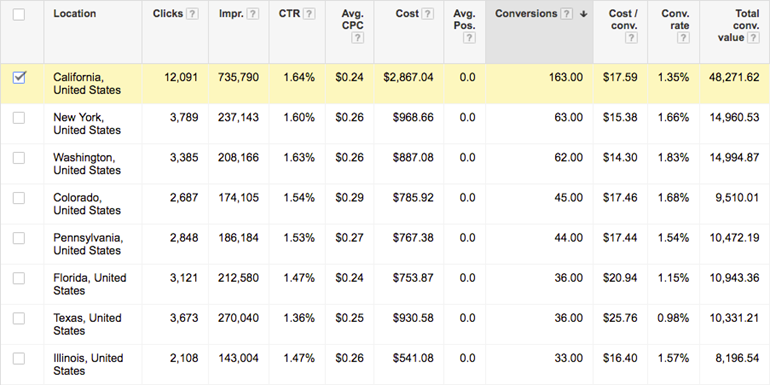Click Colorado impressions value 174,105
The height and width of the screenshot is (385, 770).
pyautogui.click(x=239, y=198)
